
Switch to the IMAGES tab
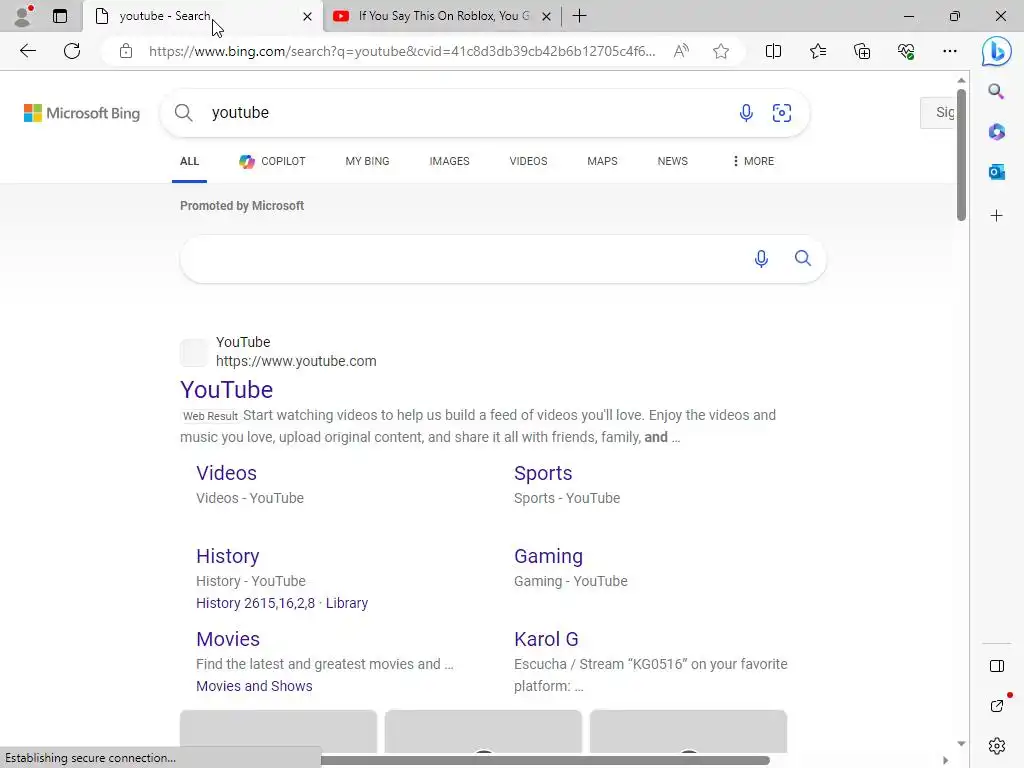(x=449, y=161)
